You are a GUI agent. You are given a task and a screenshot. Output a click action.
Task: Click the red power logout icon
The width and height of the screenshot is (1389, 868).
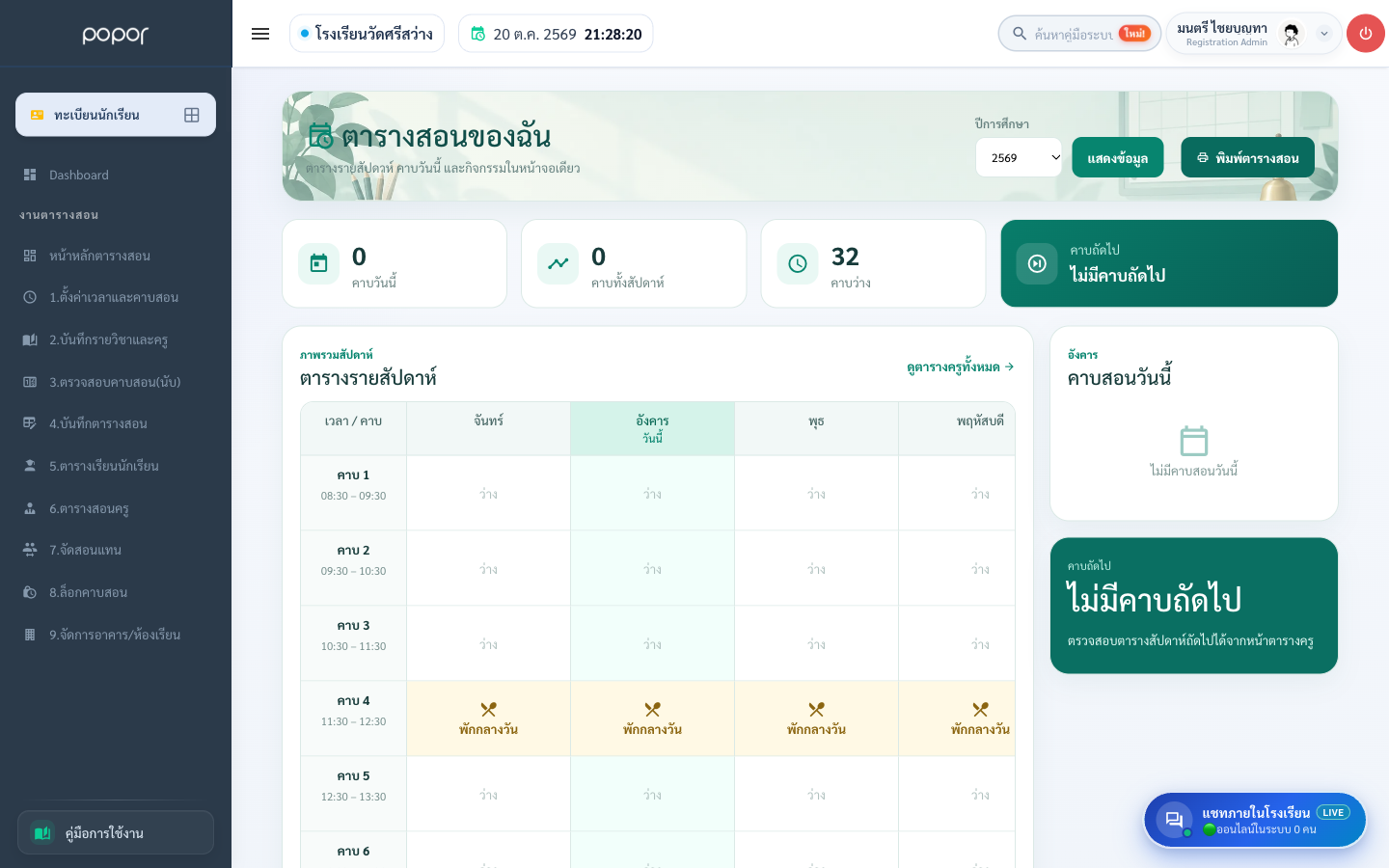1365,34
